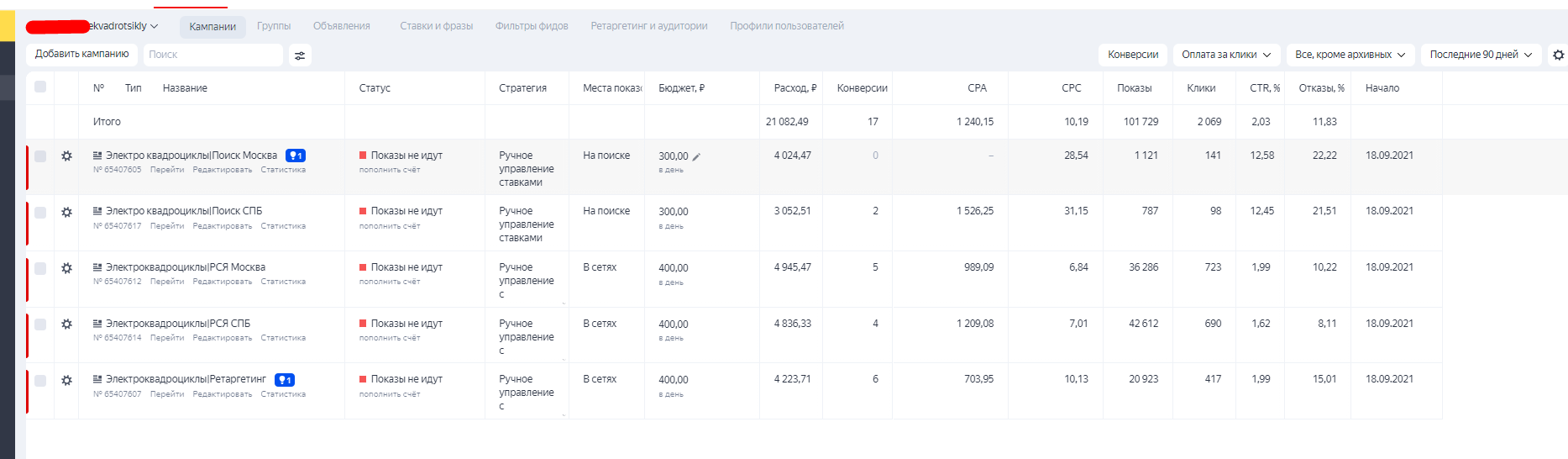Select checkbox for Электроквадроциклы|РСЯ СПБ campaign
Image resolution: width=1568 pixels, height=459 pixels.
(x=40, y=324)
